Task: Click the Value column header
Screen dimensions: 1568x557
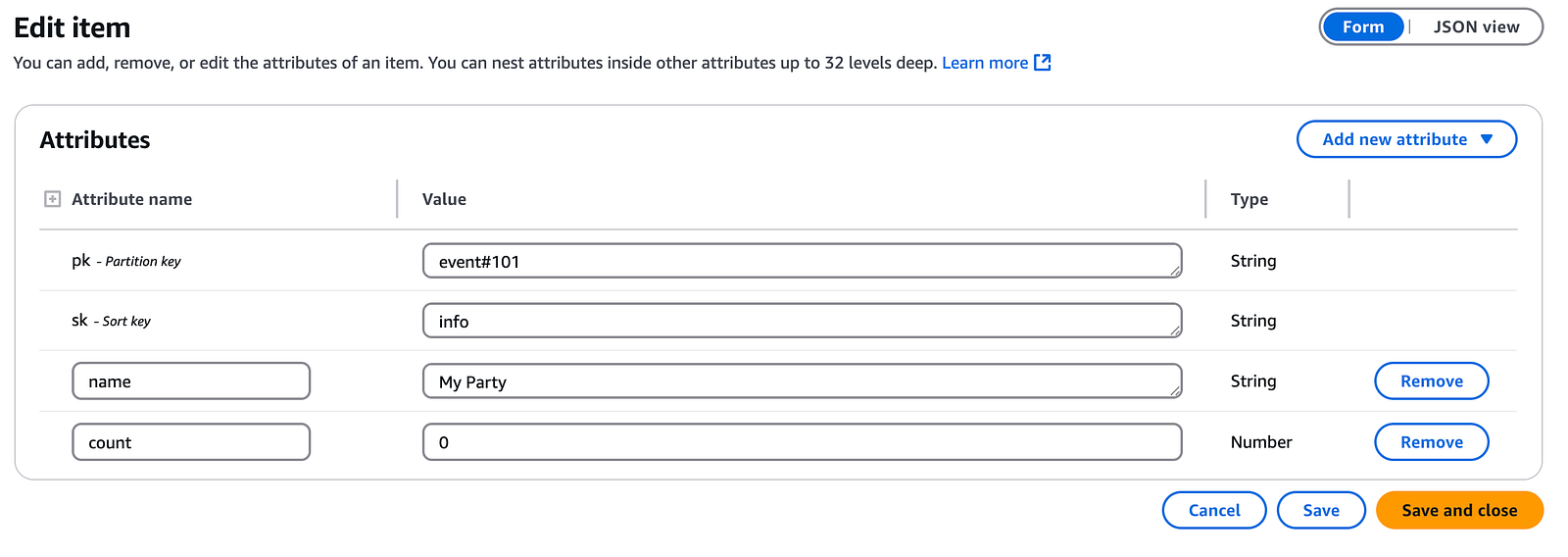Action: 444,199
